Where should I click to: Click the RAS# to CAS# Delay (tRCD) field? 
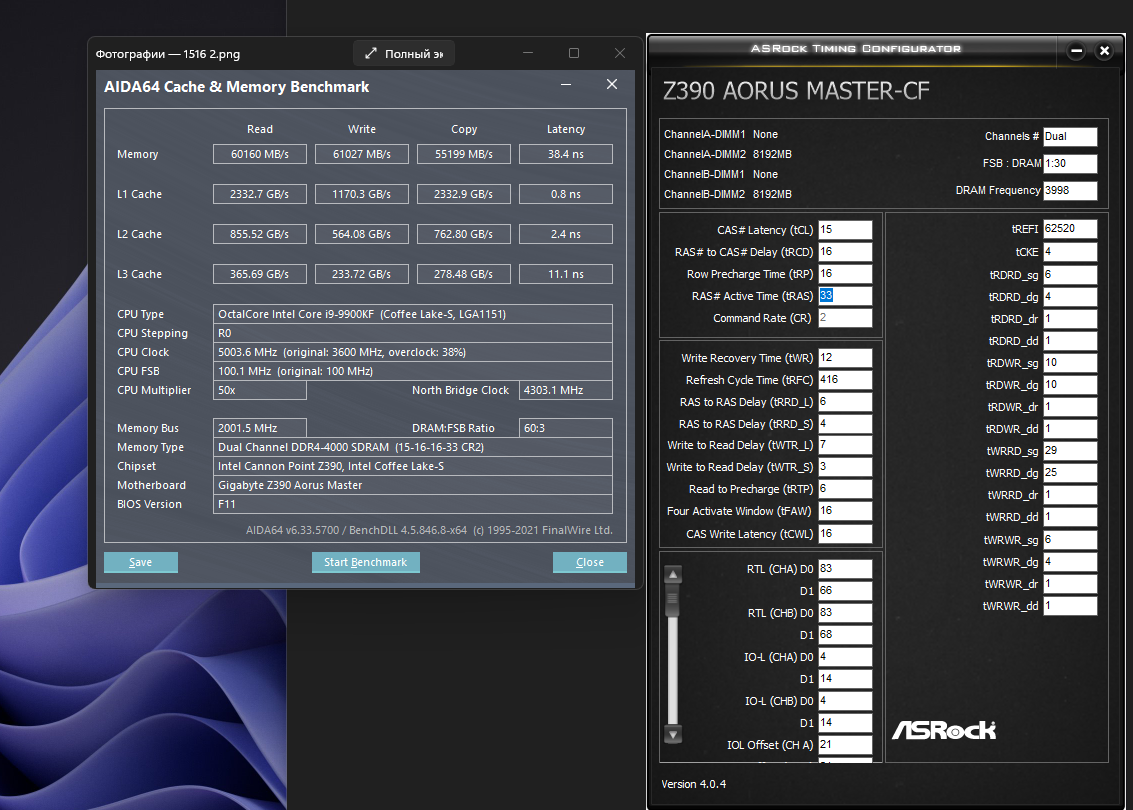coord(845,251)
